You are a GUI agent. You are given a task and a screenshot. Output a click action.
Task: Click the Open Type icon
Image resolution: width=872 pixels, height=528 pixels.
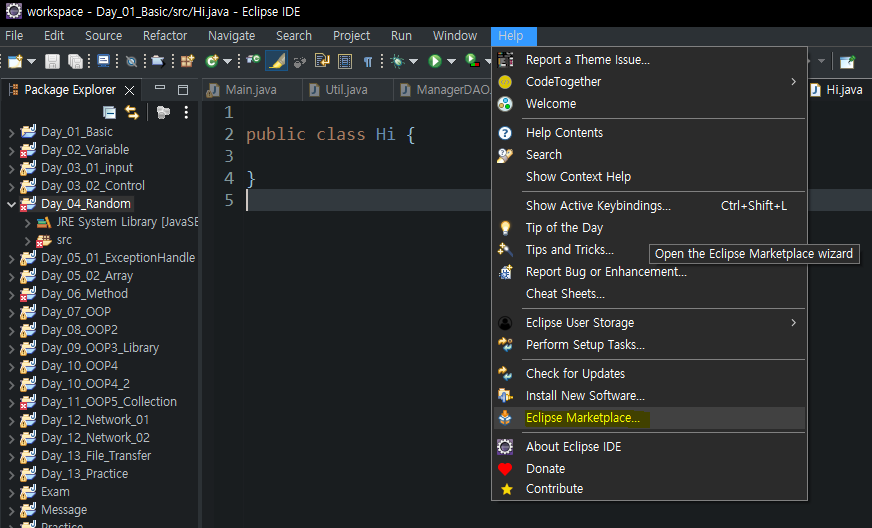tap(254, 60)
